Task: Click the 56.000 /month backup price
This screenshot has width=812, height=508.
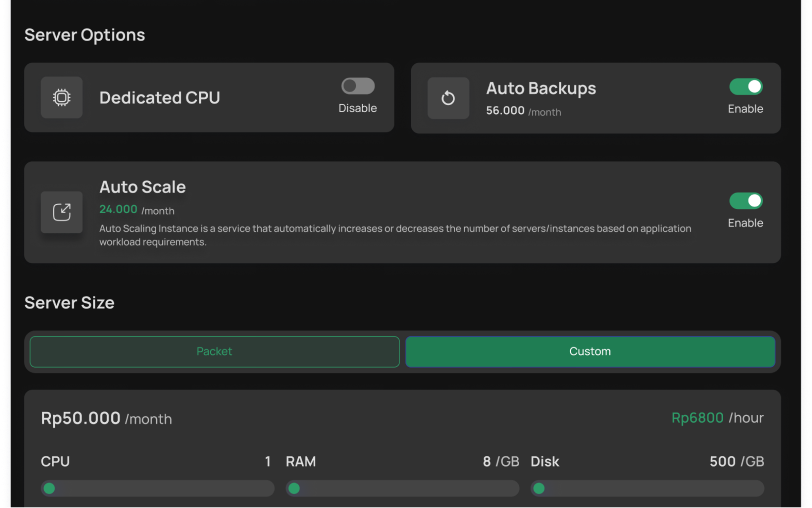Action: (523, 111)
